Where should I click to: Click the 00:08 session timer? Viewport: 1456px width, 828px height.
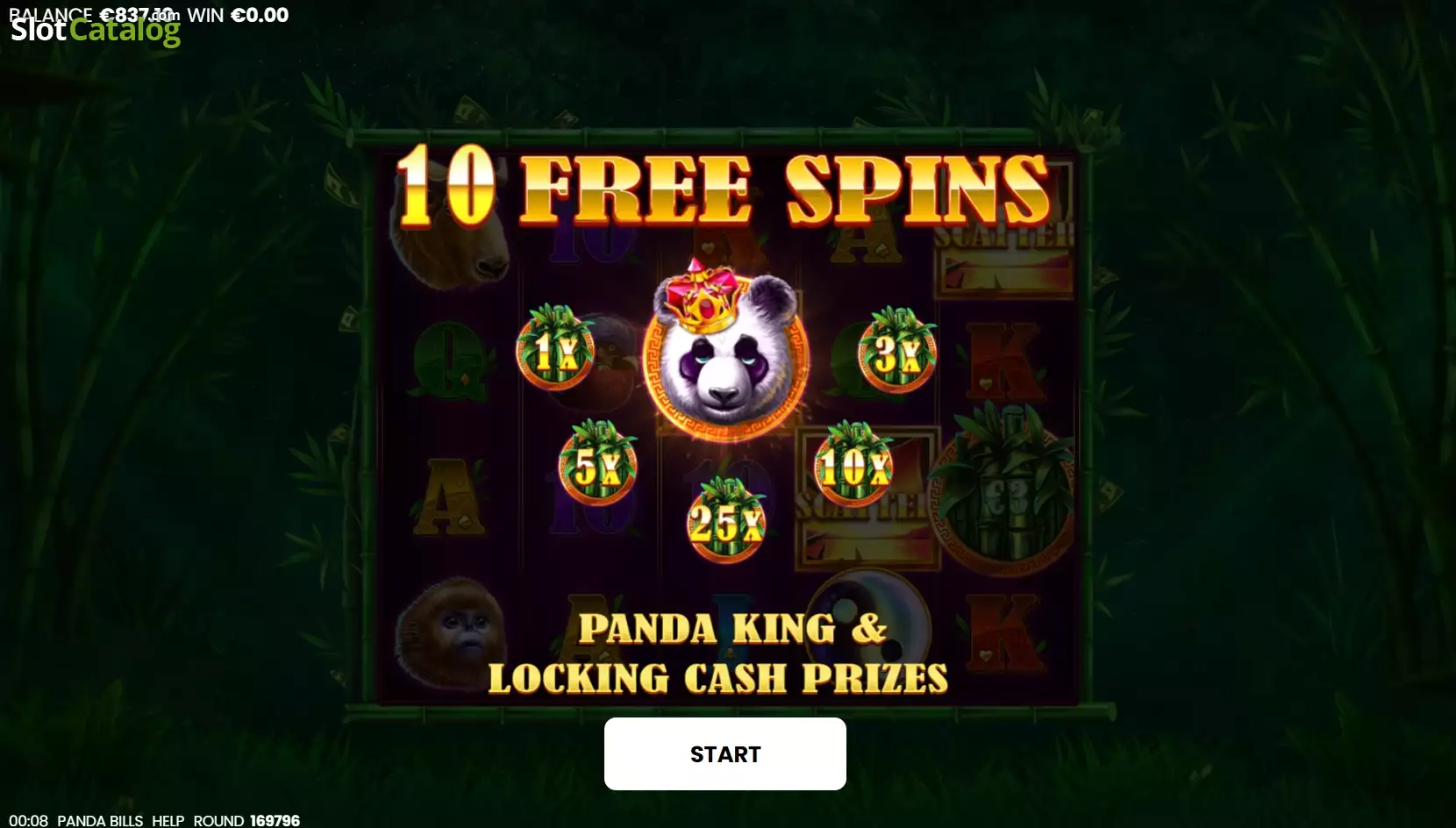point(28,820)
